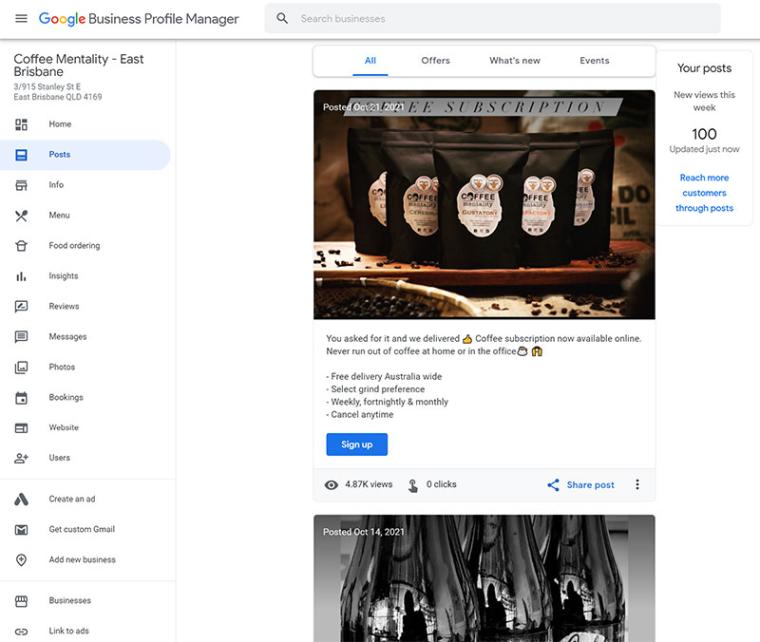Select the Events tab
The width and height of the screenshot is (760, 642).
pyautogui.click(x=594, y=61)
